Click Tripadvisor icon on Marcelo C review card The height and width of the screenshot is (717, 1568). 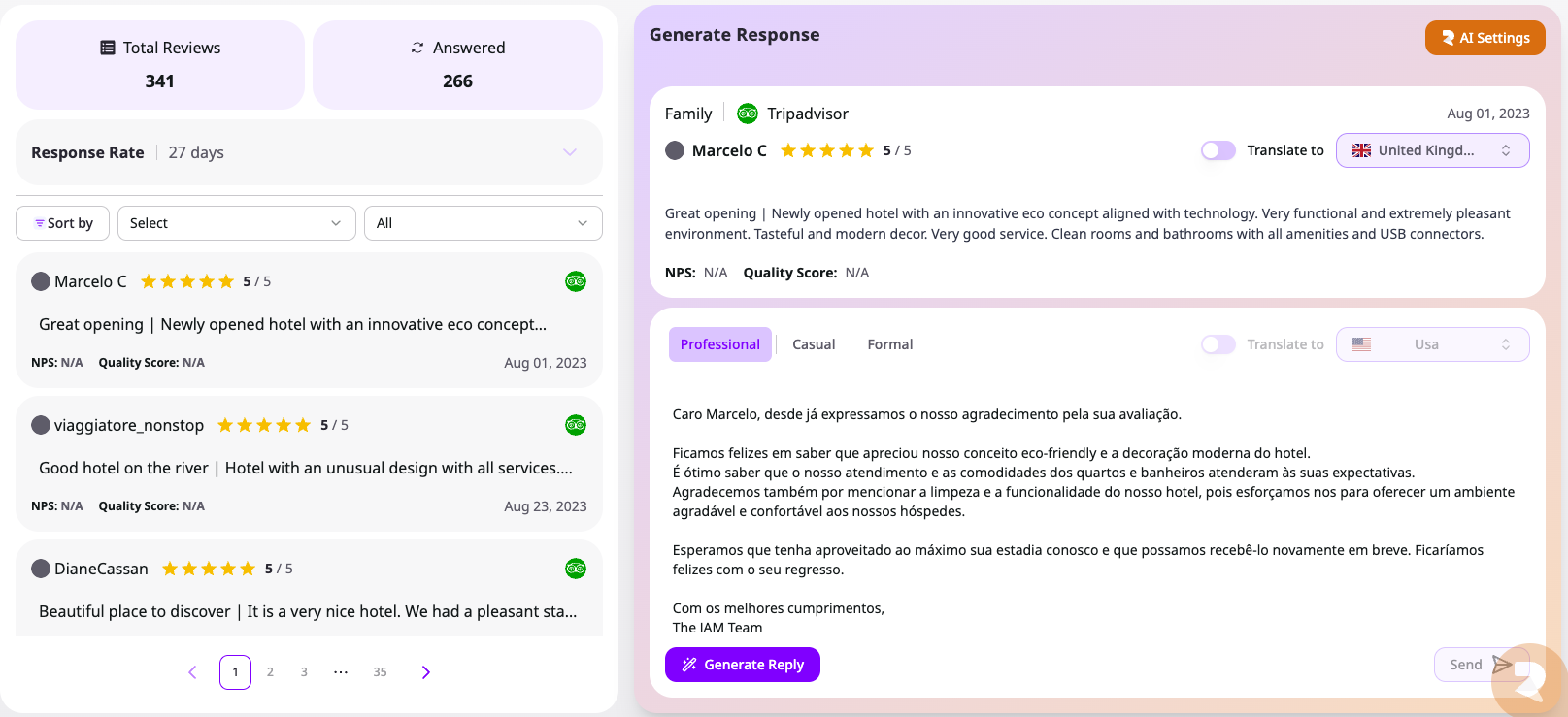coord(576,281)
